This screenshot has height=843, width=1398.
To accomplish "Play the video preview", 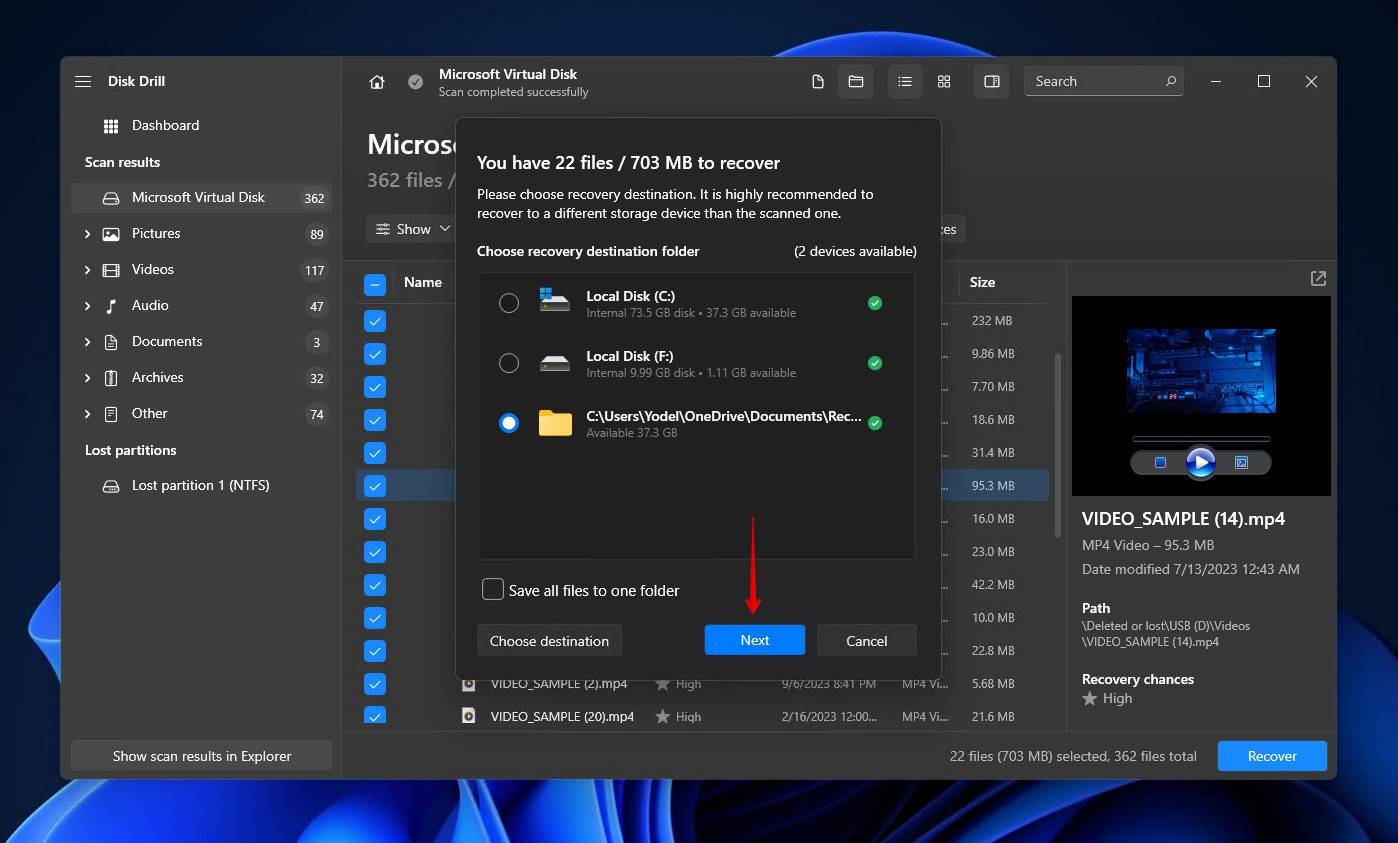I will point(1200,463).
